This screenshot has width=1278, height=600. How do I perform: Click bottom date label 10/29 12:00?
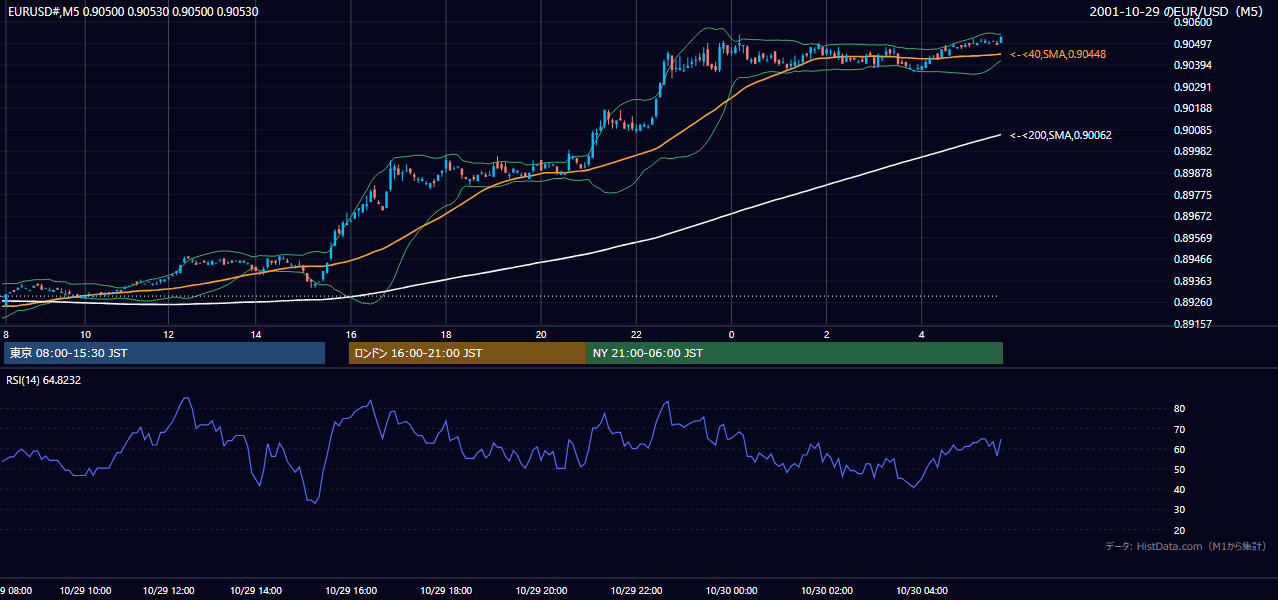pyautogui.click(x=168, y=591)
